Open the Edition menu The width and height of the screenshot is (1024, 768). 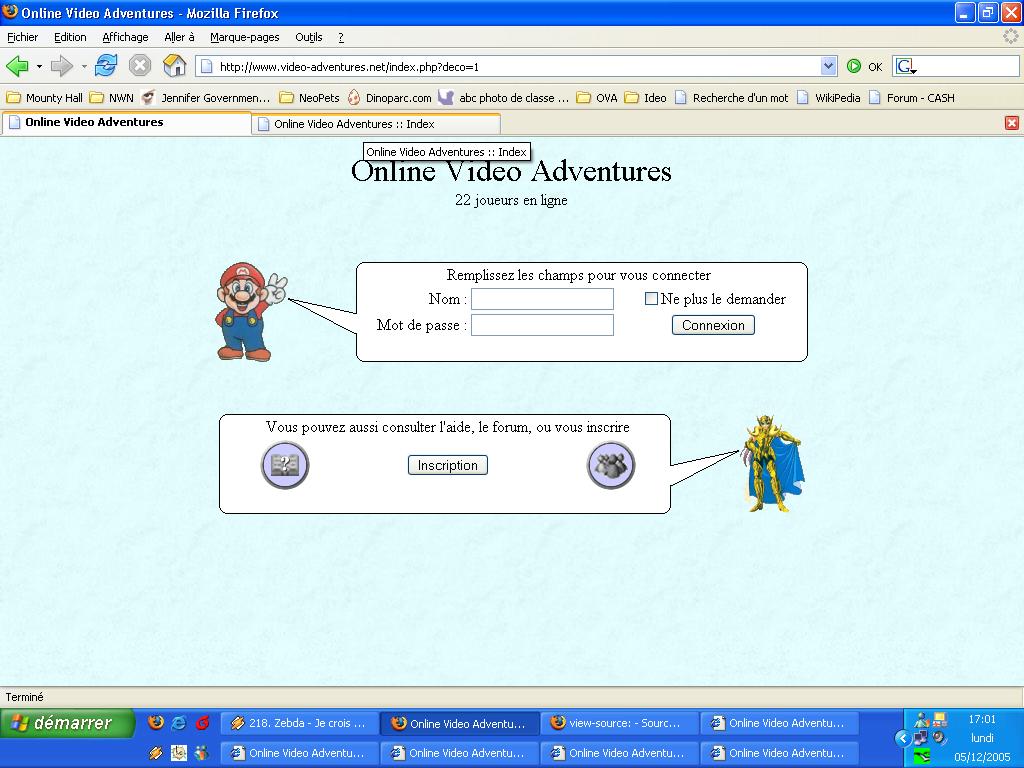[71, 37]
